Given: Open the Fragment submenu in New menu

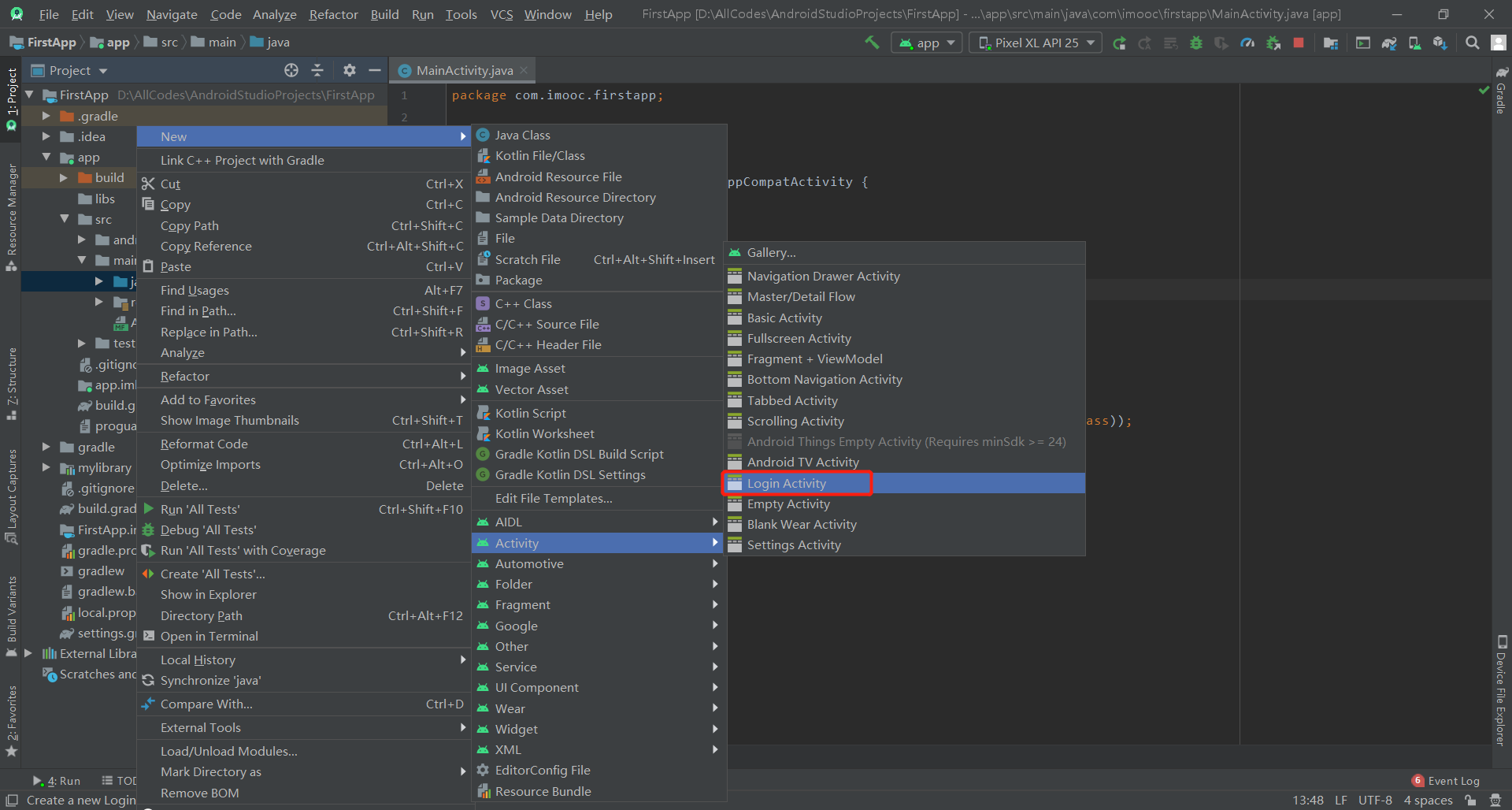Looking at the screenshot, I should coord(598,604).
